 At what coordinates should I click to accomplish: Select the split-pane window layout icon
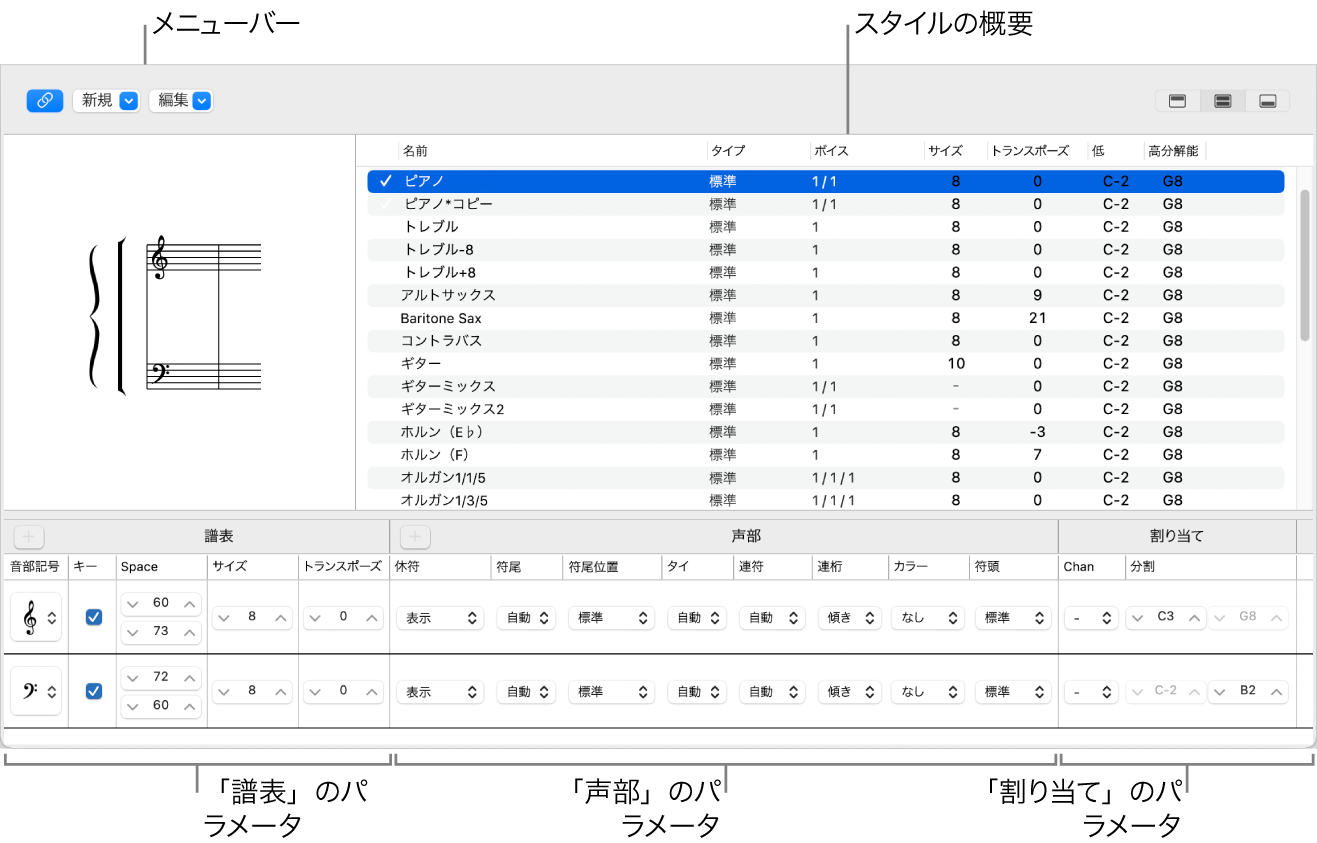1221,100
